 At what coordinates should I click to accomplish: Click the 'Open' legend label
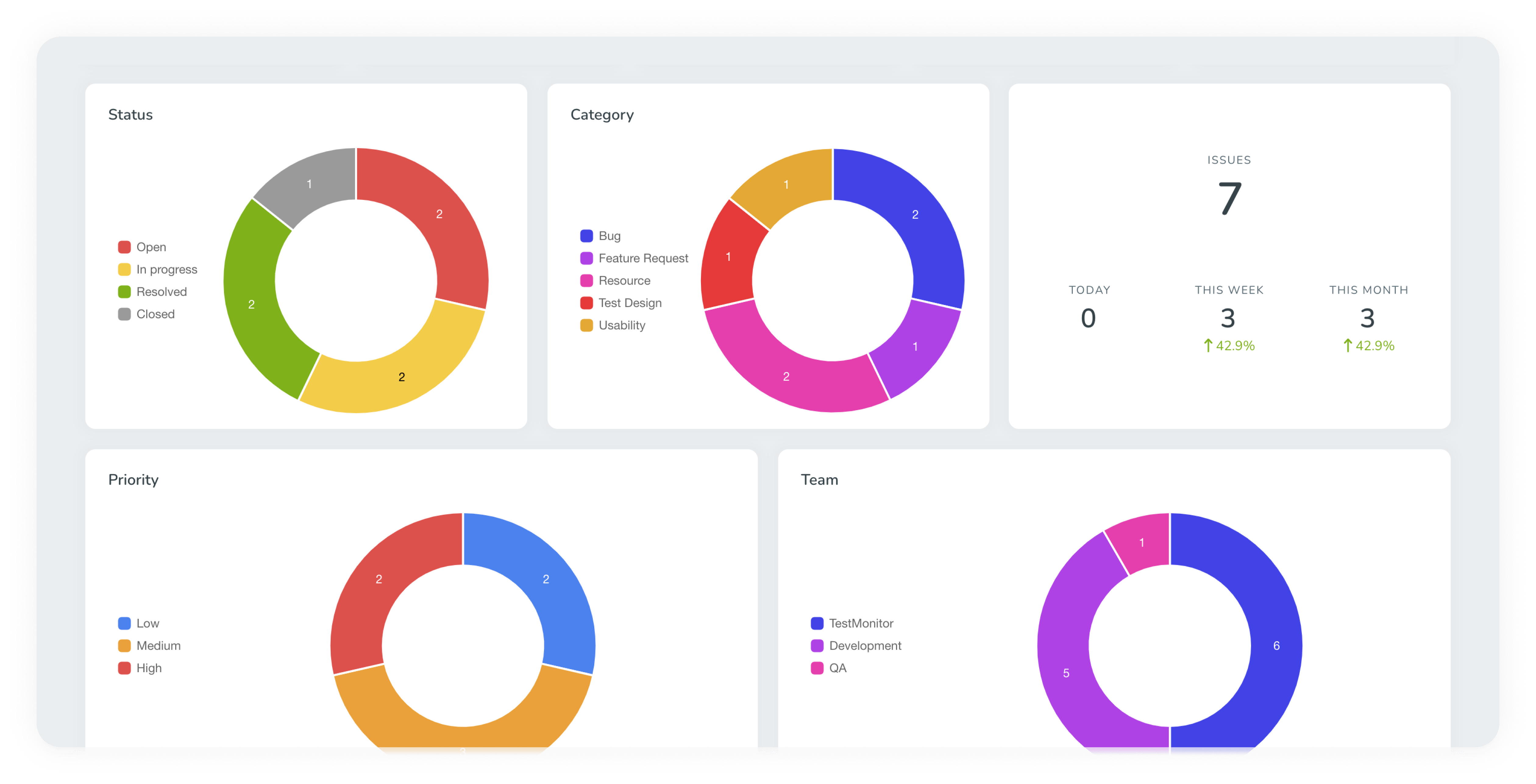tap(151, 247)
